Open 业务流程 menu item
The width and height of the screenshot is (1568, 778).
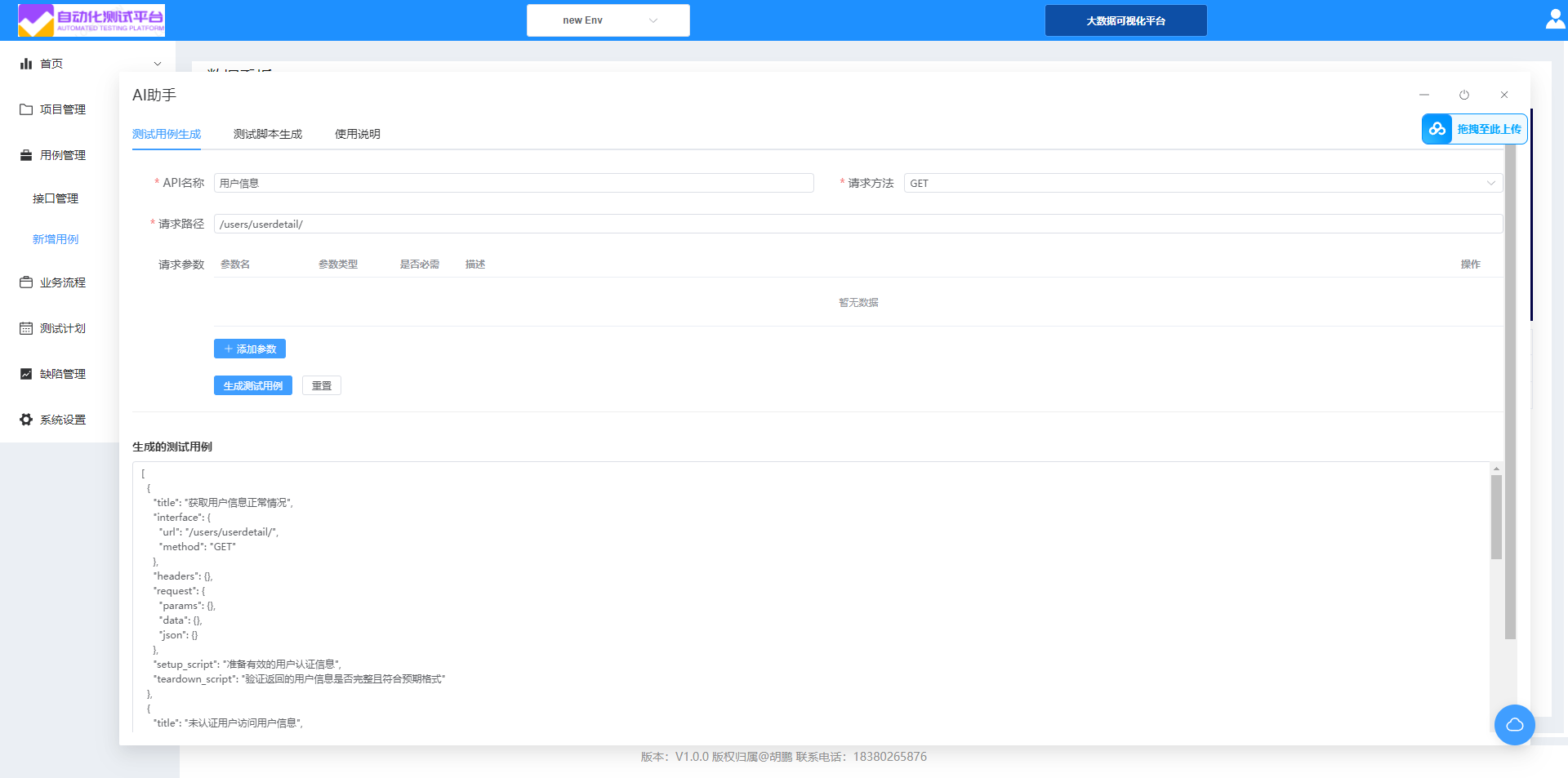click(63, 282)
